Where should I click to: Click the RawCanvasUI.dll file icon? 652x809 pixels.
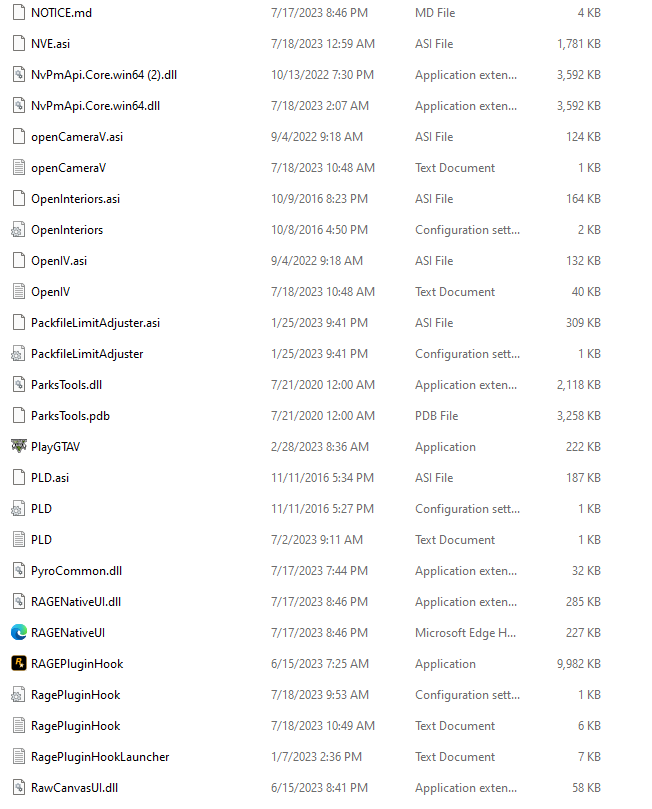click(19, 787)
